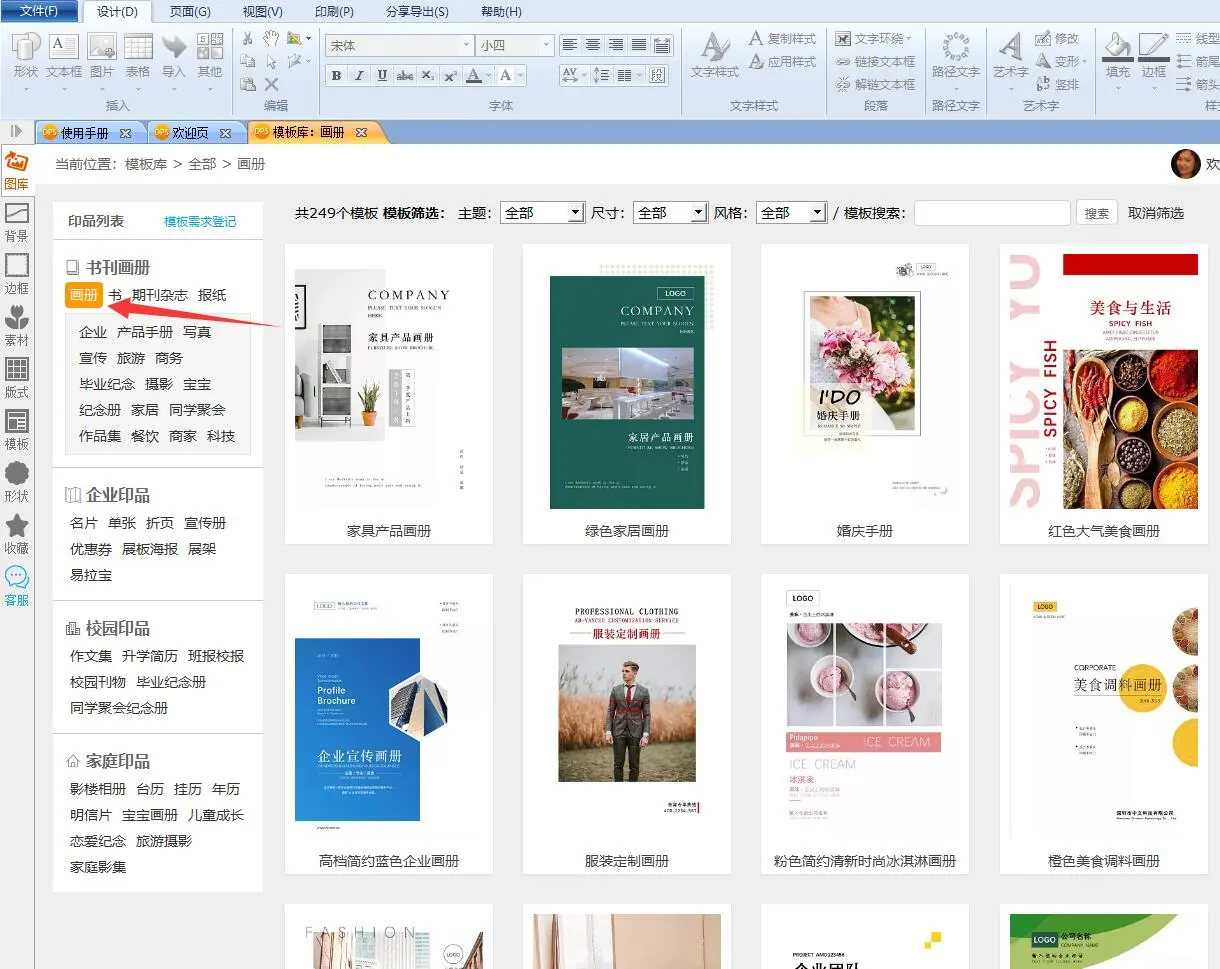Open the 页面(G) ribbon tab
This screenshot has height=969, width=1220.
coord(190,12)
